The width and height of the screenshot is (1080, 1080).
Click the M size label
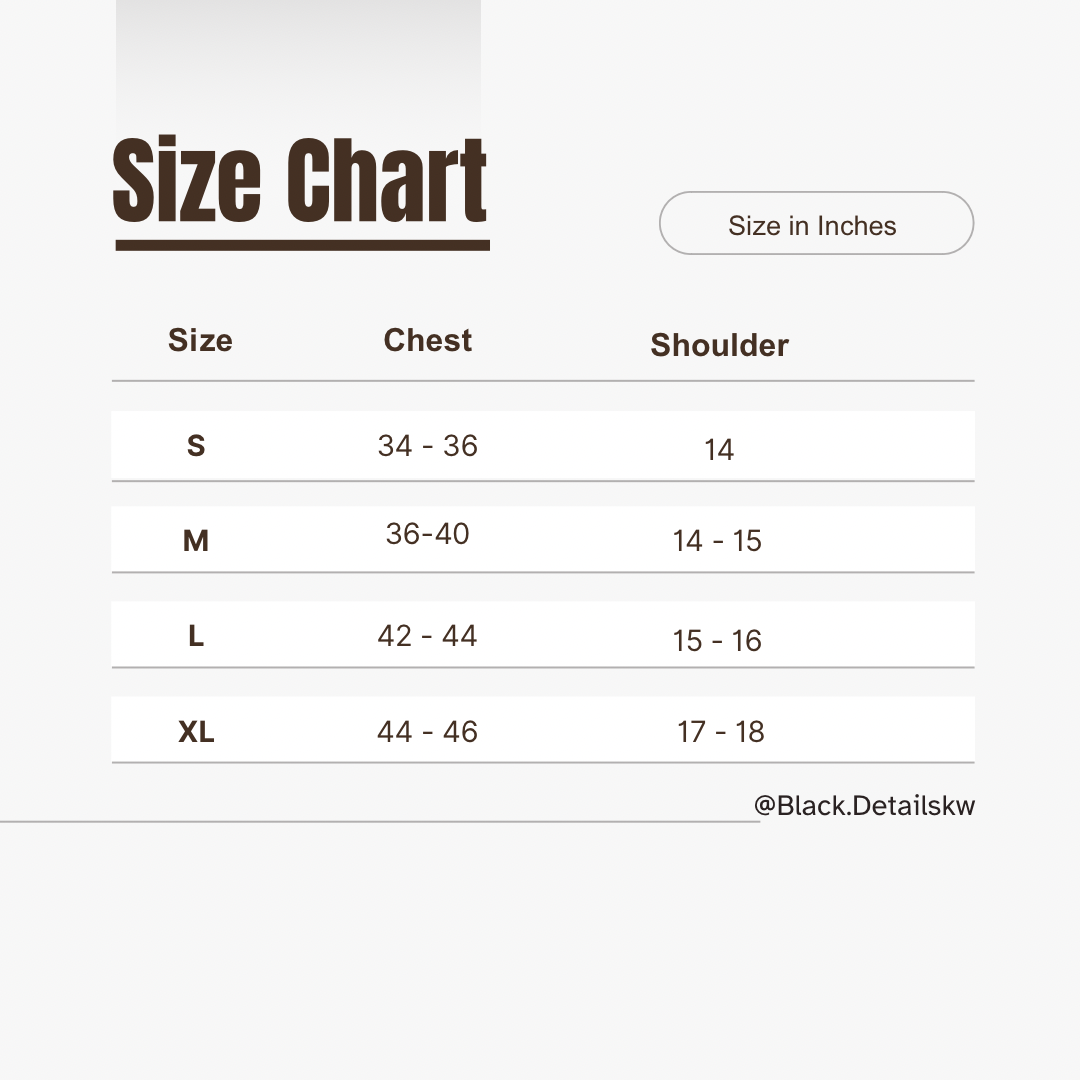click(x=196, y=541)
